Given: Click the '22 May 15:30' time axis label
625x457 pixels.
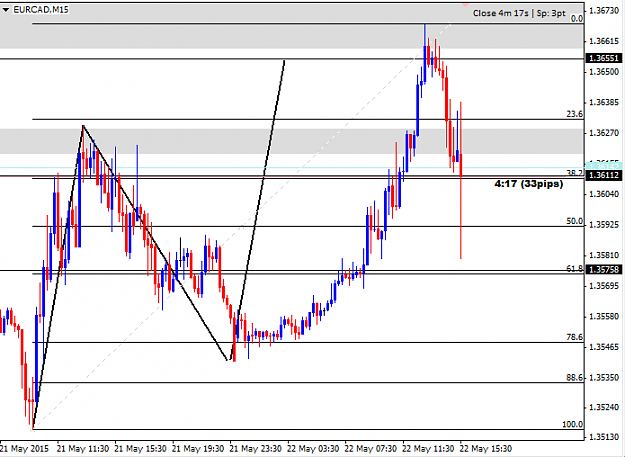Looking at the screenshot, I should pos(485,449).
